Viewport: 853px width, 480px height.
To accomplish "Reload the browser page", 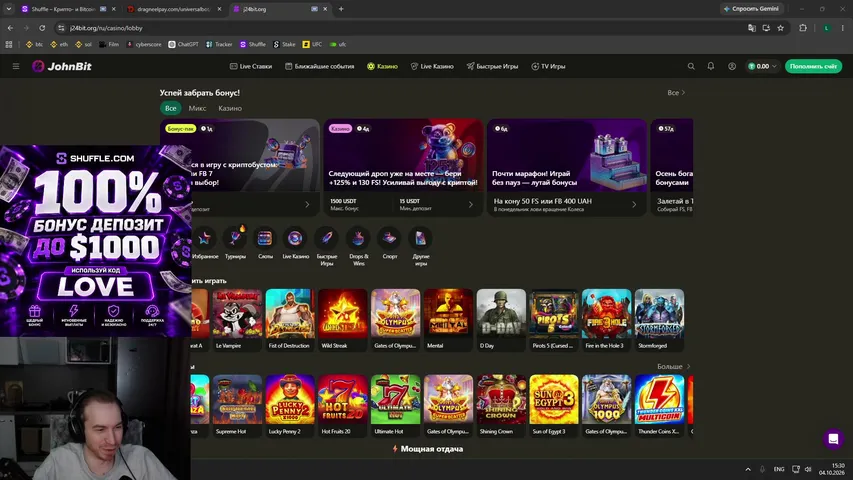I will [42, 28].
